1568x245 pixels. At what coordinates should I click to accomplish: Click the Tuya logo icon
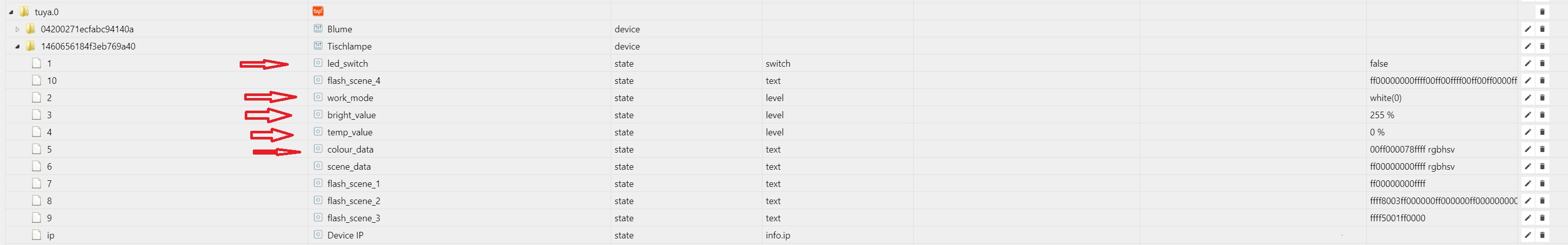click(x=317, y=12)
